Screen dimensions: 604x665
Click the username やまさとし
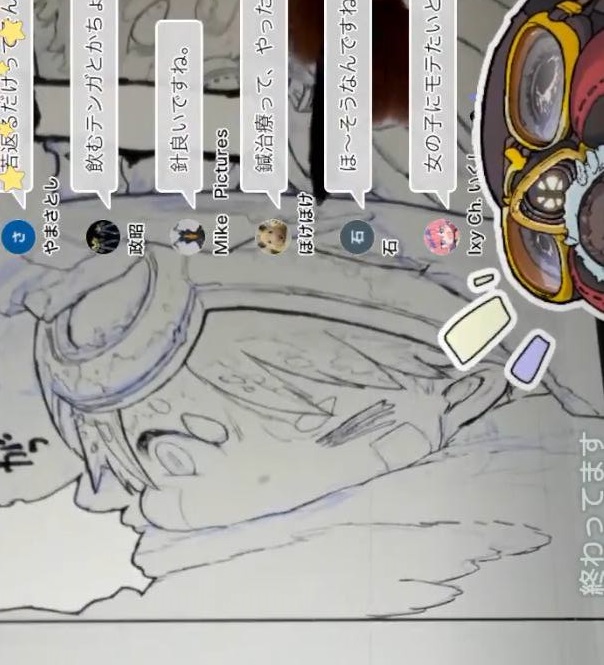coord(51,215)
